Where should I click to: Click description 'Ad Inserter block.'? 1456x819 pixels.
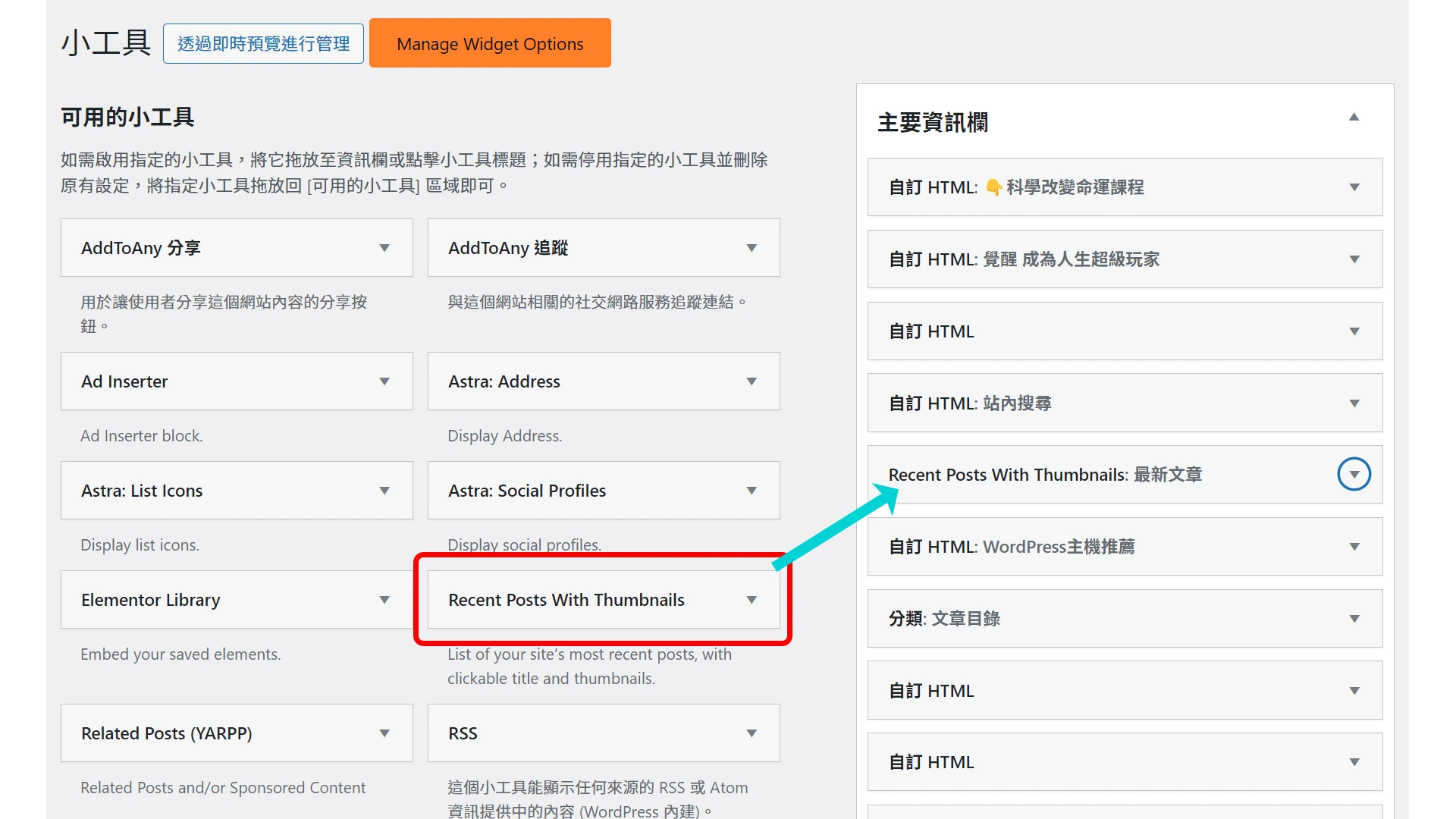142,436
